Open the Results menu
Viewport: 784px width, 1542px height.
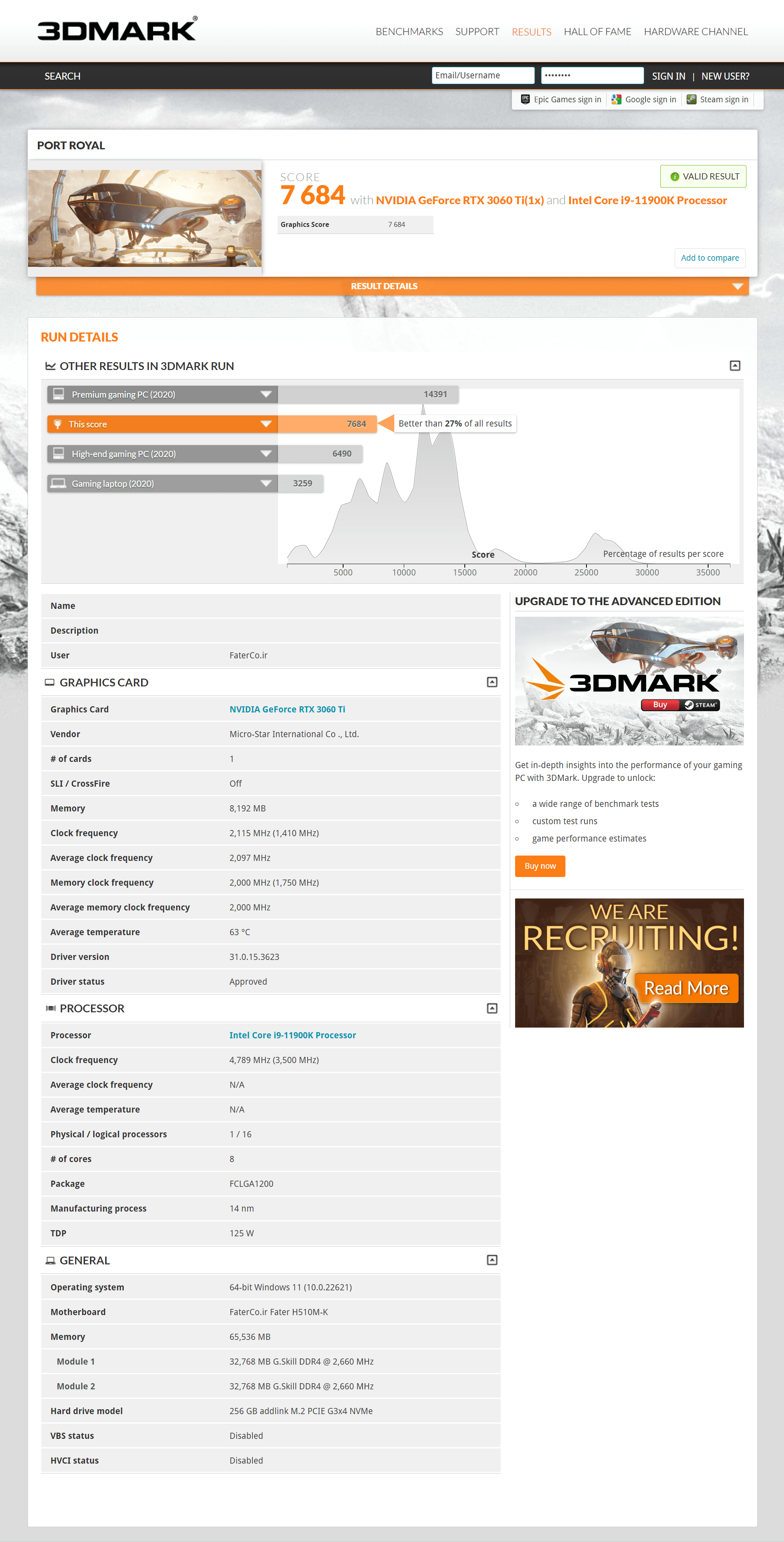point(532,32)
